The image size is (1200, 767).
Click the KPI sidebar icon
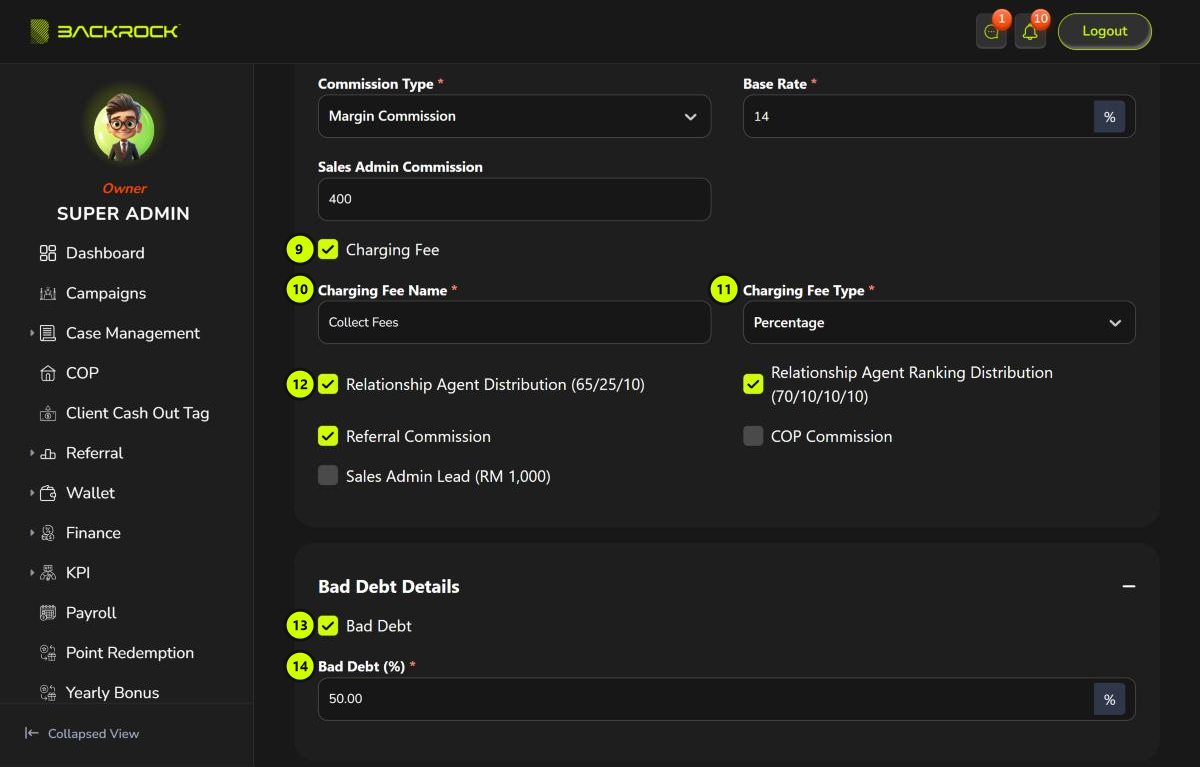[x=48, y=573]
